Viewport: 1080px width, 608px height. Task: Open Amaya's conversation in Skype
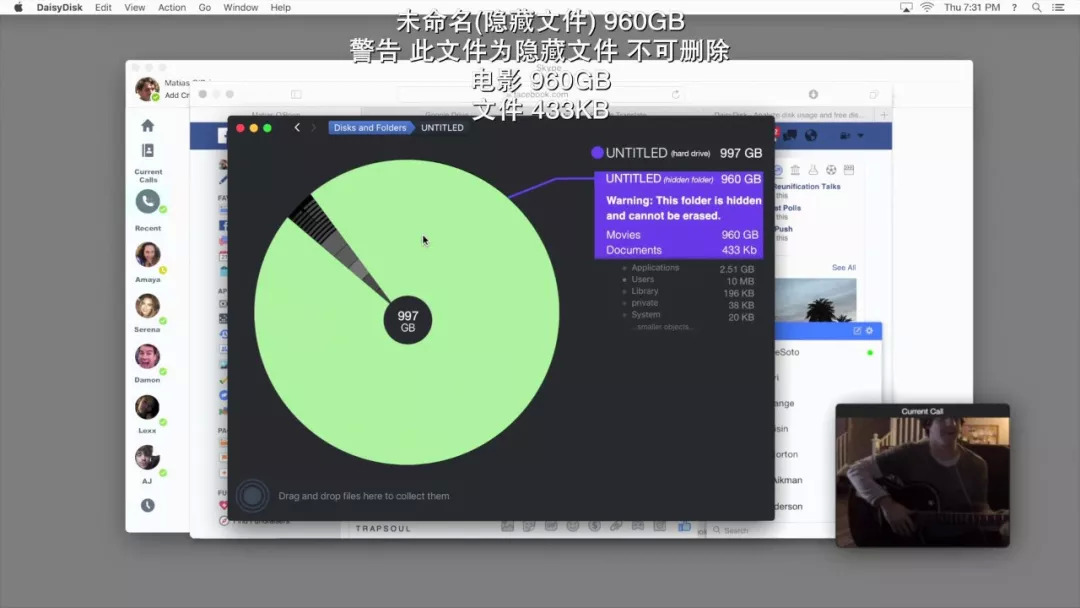point(147,255)
